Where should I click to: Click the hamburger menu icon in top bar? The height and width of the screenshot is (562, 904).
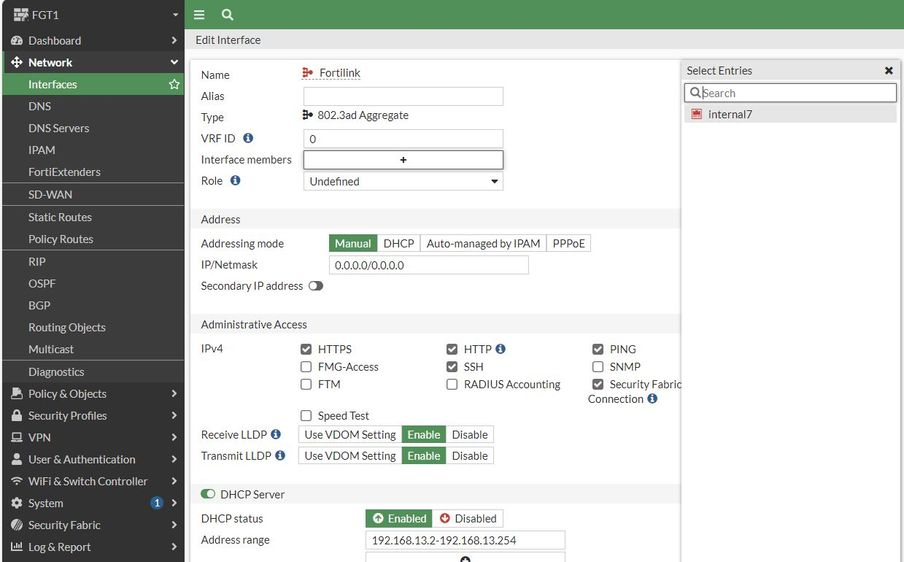[199, 15]
